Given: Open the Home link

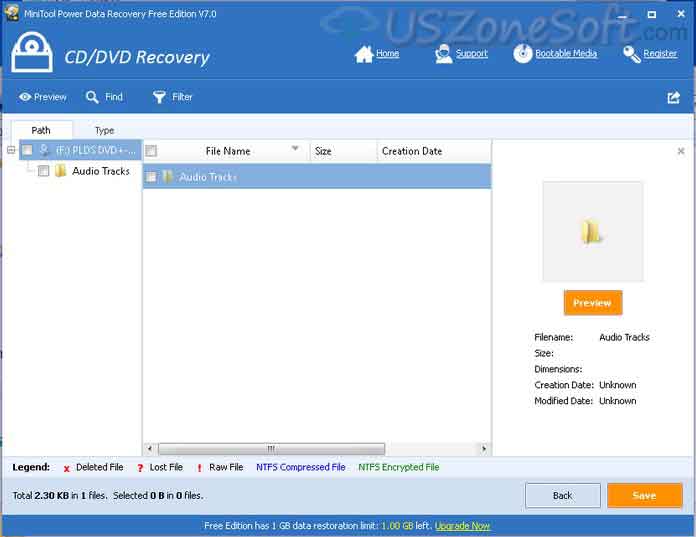Looking at the screenshot, I should pyautogui.click(x=388, y=53).
